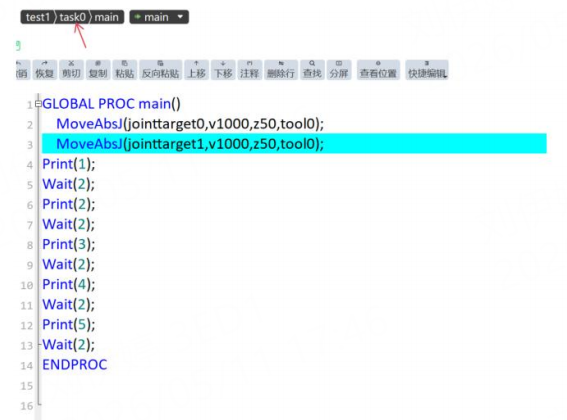Click 查看位置 view position button
Screen dimensions: 567x420
pyautogui.click(x=378, y=70)
